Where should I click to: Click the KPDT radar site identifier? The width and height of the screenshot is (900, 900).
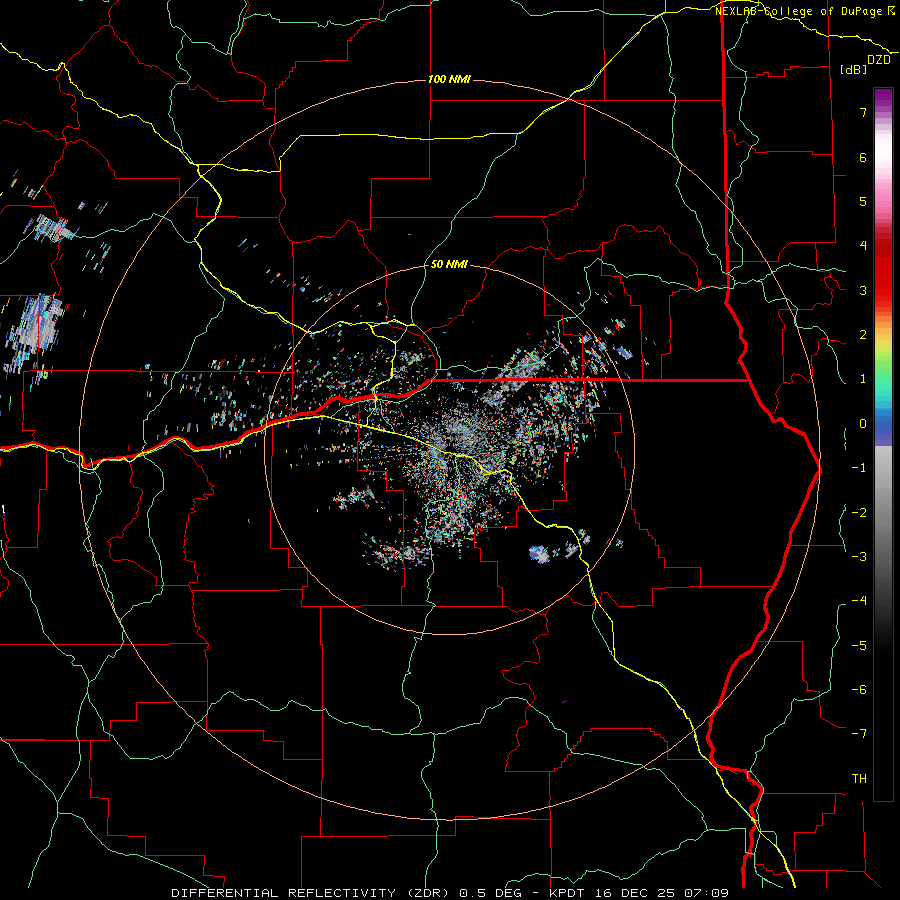coord(569,893)
